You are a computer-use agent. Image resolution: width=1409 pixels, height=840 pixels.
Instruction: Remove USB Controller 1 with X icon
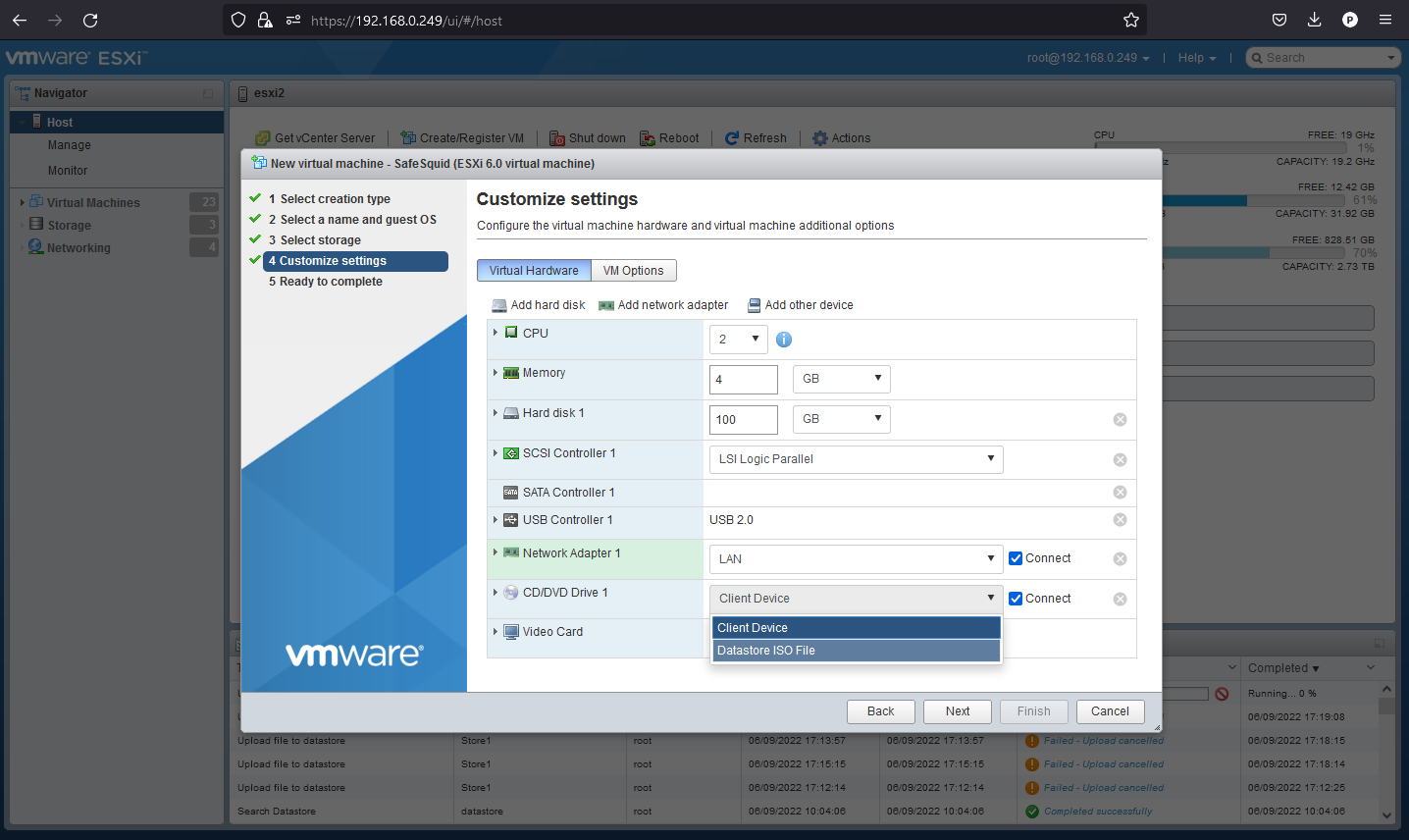1120,520
